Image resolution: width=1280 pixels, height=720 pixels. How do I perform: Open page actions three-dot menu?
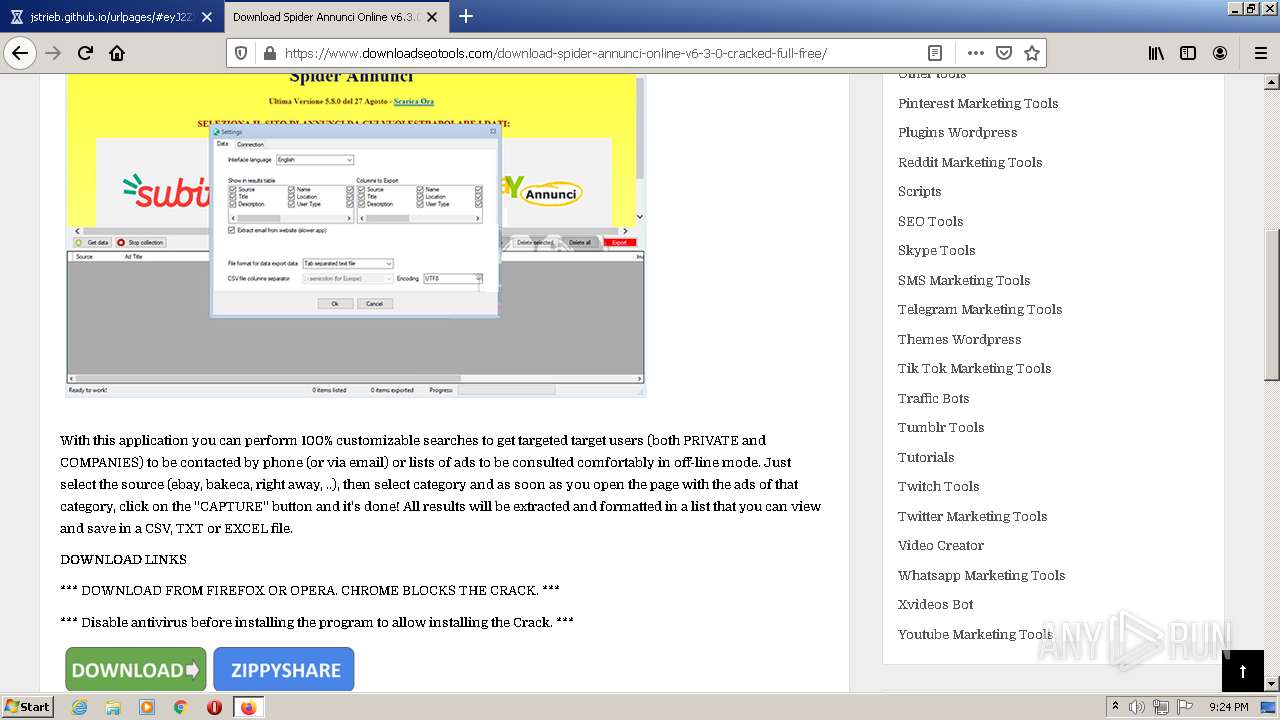(x=975, y=53)
